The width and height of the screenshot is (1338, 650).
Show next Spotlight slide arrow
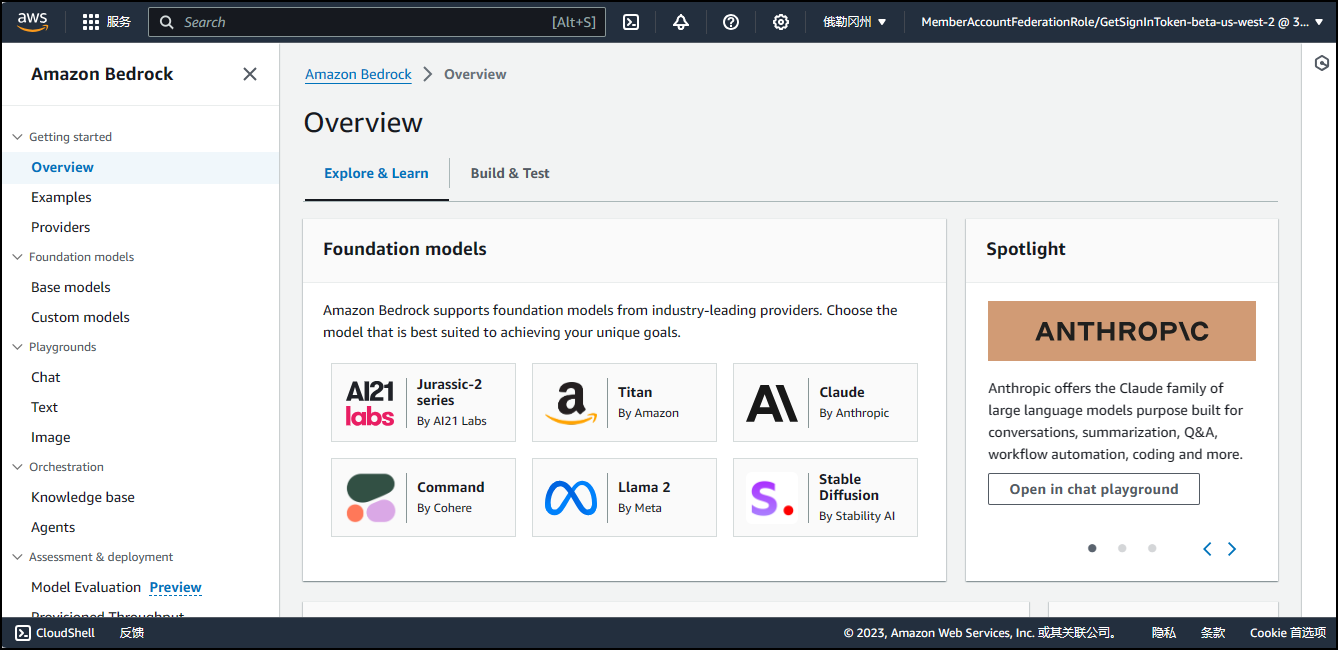point(1232,549)
